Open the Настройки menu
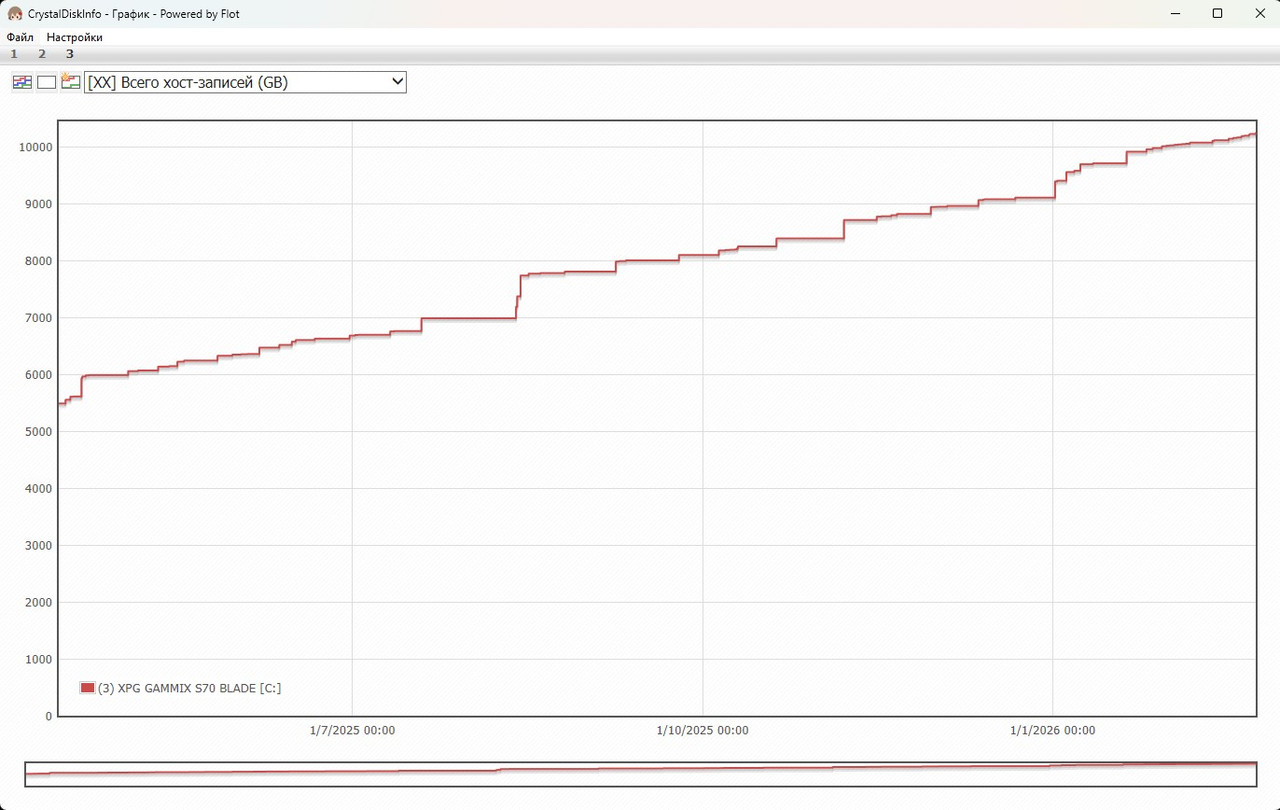Image resolution: width=1280 pixels, height=810 pixels. (74, 37)
